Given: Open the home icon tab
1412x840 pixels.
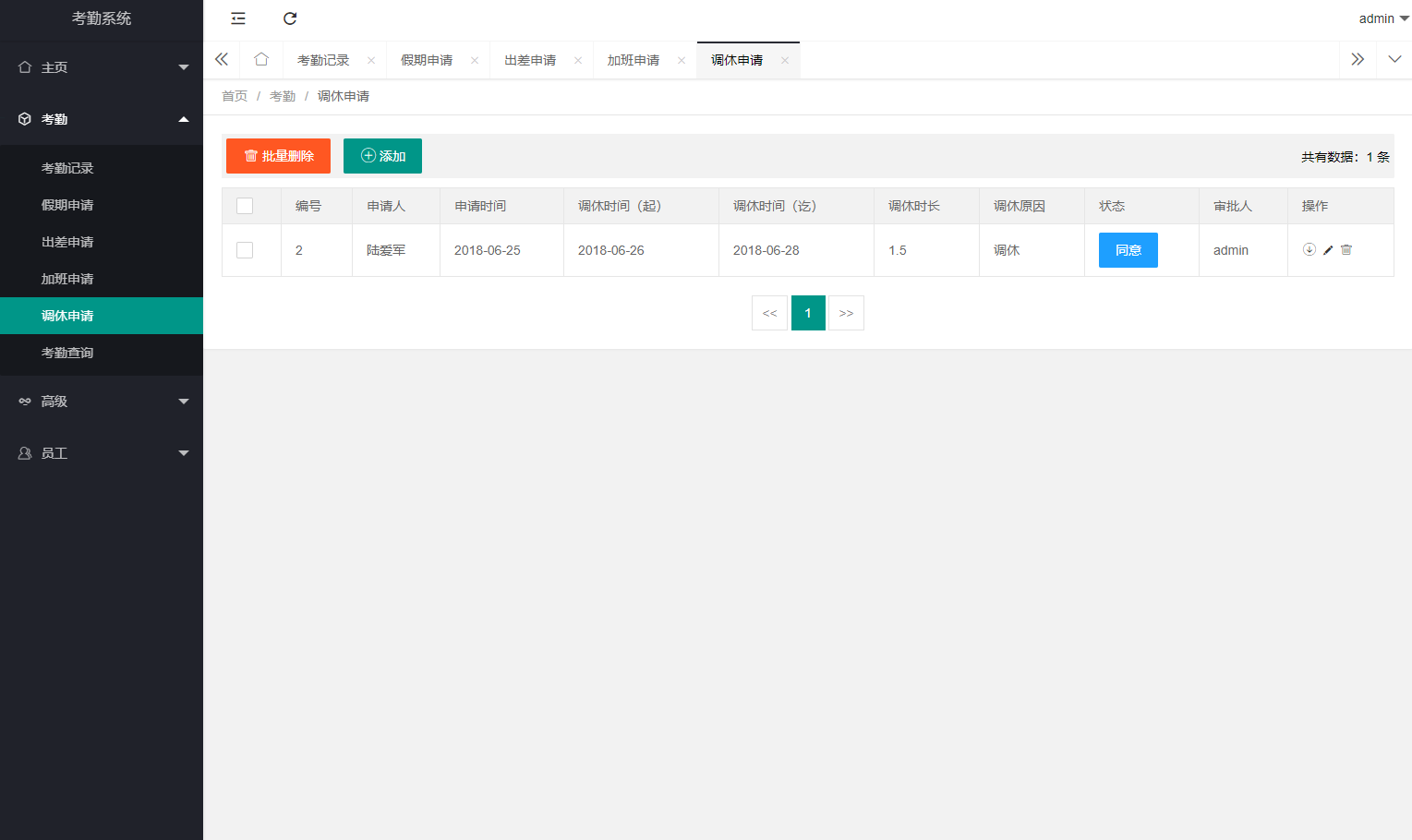Looking at the screenshot, I should pyautogui.click(x=261, y=59).
